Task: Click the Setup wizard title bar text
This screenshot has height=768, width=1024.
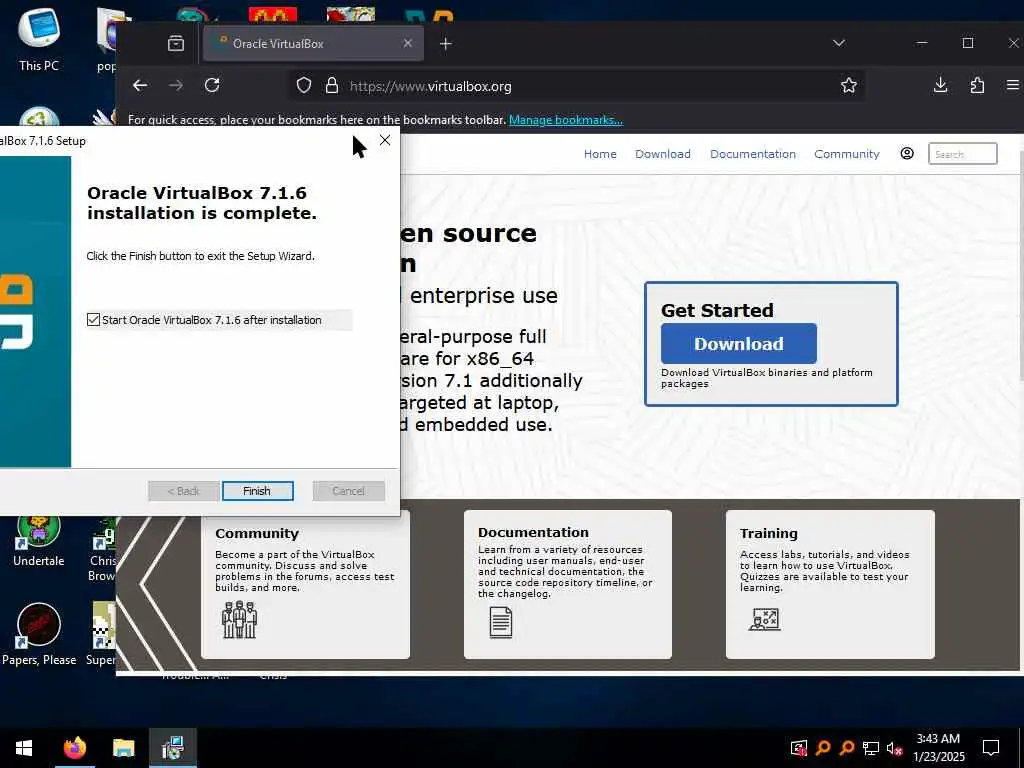Action: click(43, 140)
